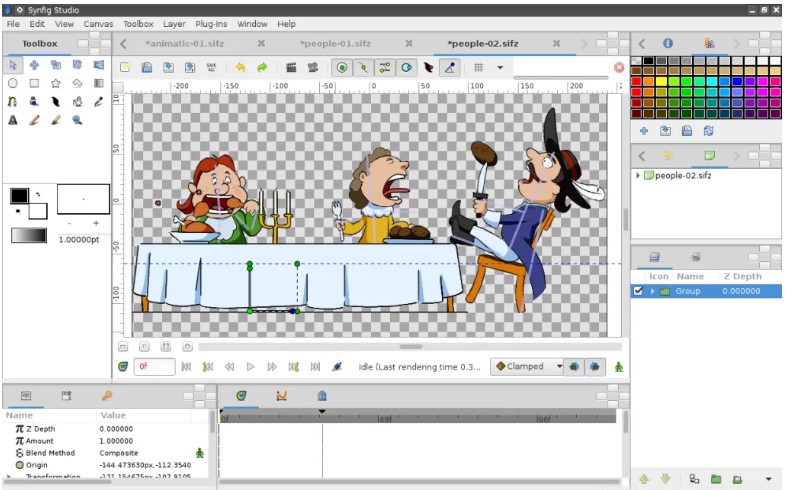Screen dimensions: 787x490
Task: Click the canvas horizontal scrollbar
Action: coord(410,346)
